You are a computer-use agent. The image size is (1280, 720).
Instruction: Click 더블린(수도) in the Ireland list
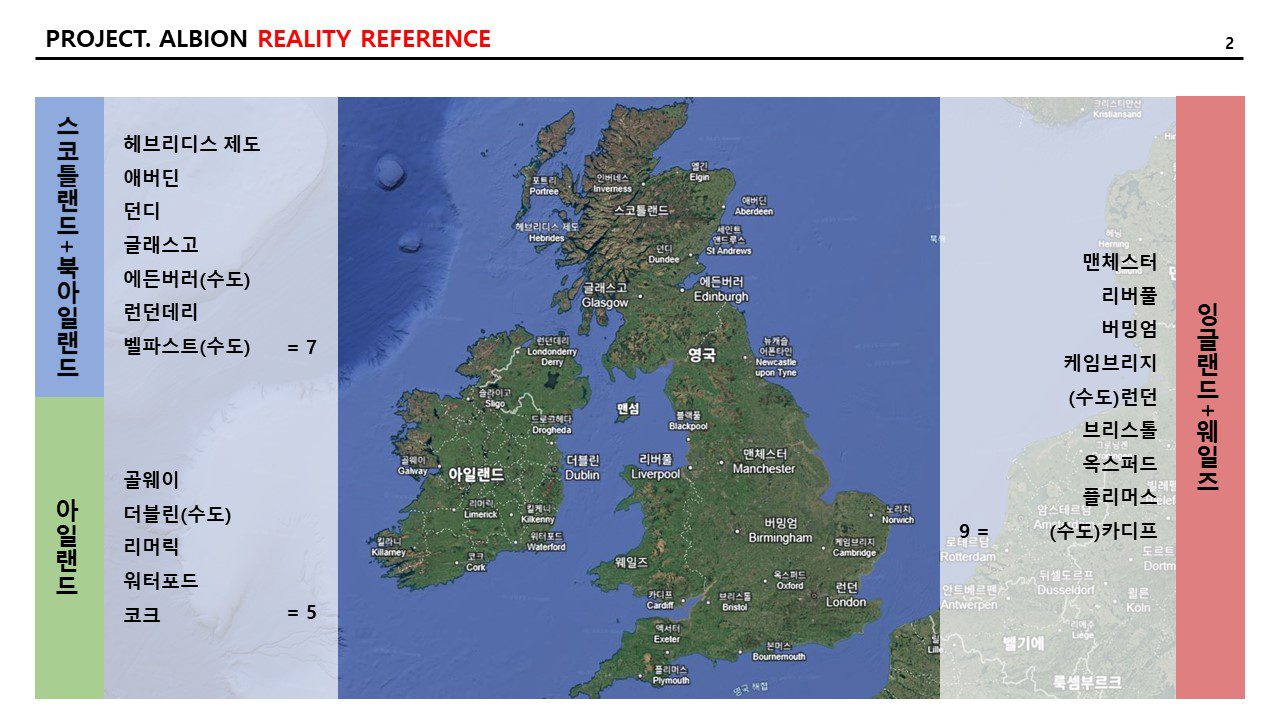point(177,515)
